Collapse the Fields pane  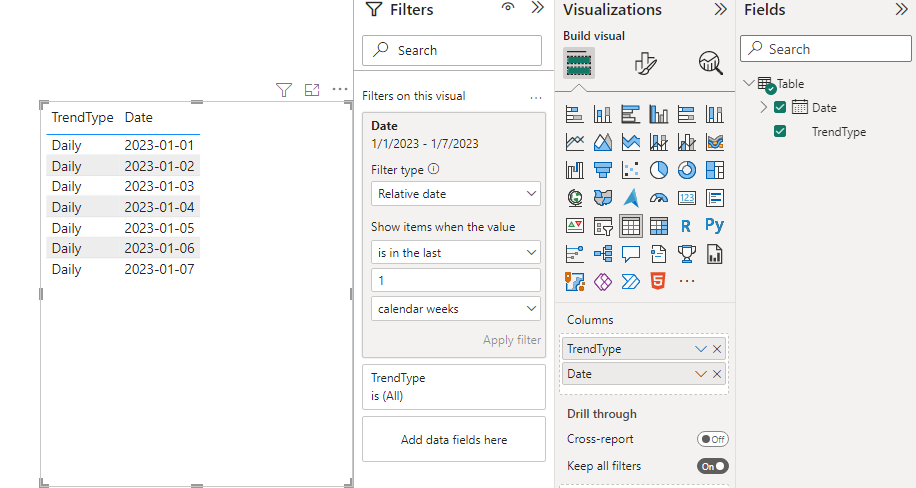901,9
